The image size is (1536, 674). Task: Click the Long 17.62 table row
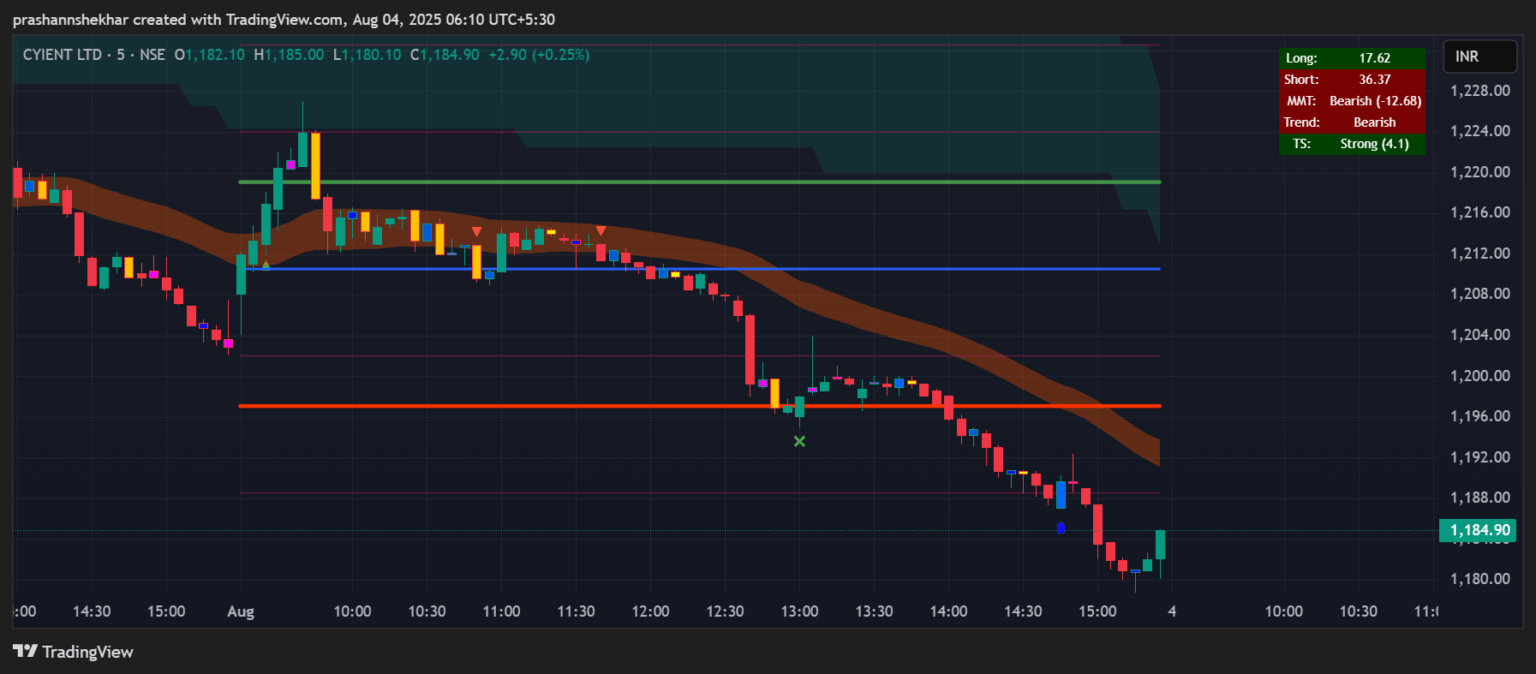tap(1352, 58)
